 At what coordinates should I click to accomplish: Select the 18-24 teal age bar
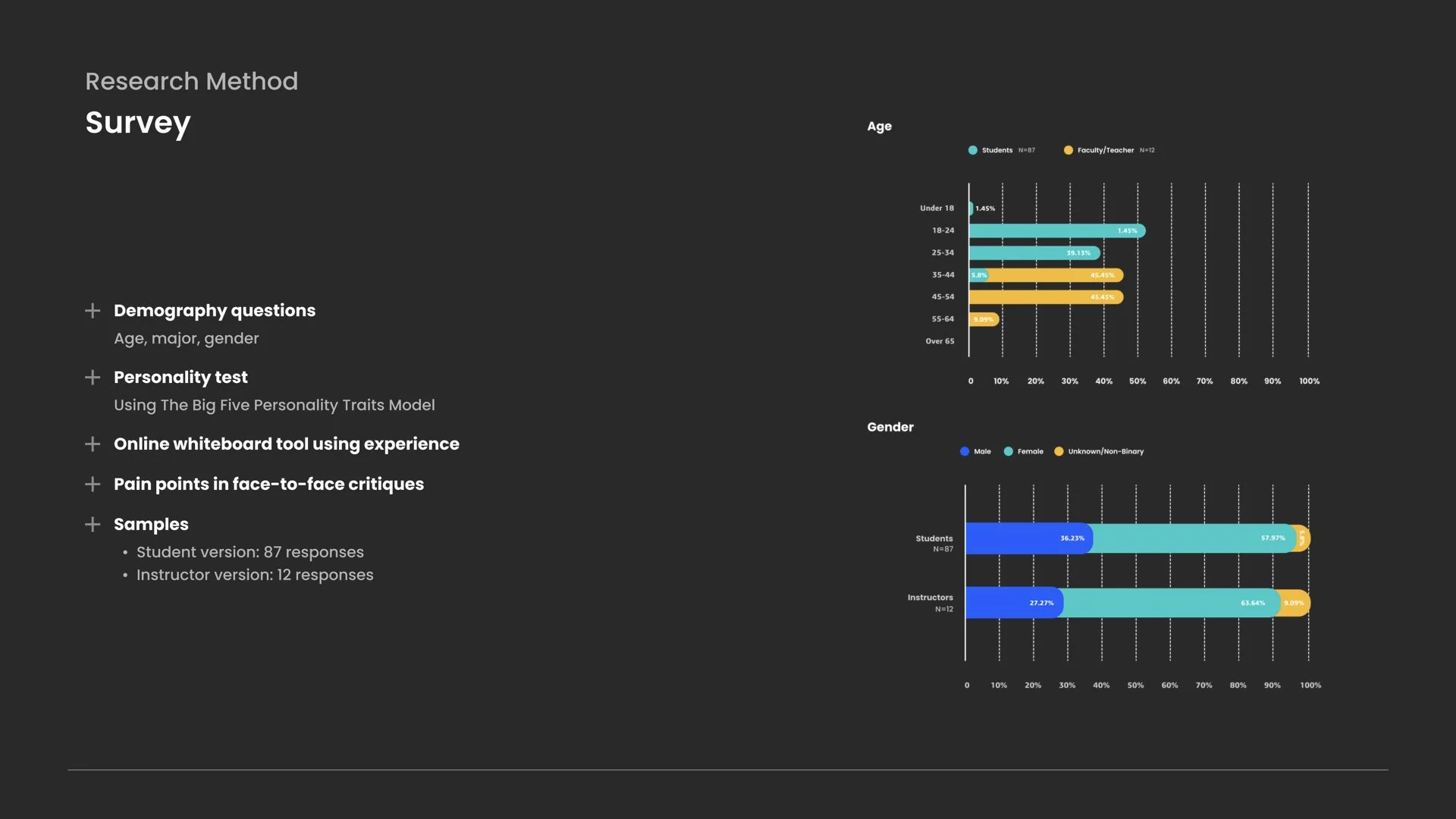(x=1054, y=231)
